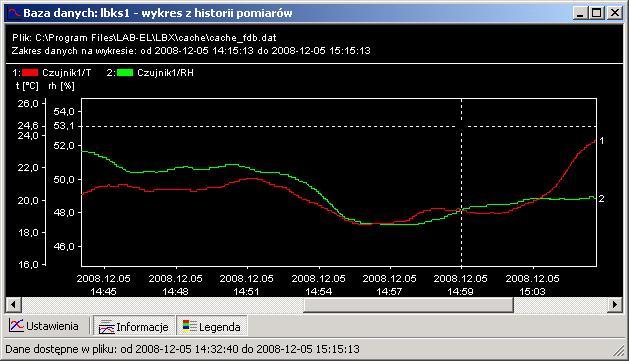Click the chart line icon beside Ustawienia

click(x=16, y=325)
